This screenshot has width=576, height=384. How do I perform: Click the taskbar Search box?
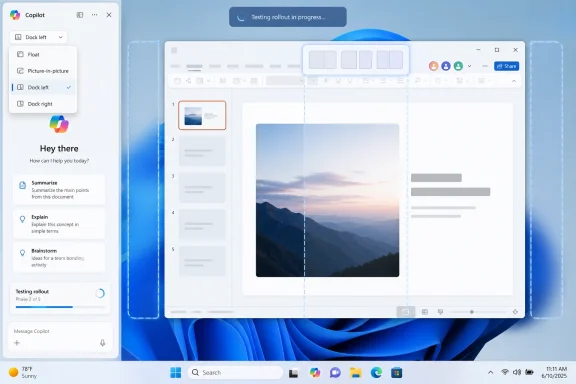tap(235, 373)
